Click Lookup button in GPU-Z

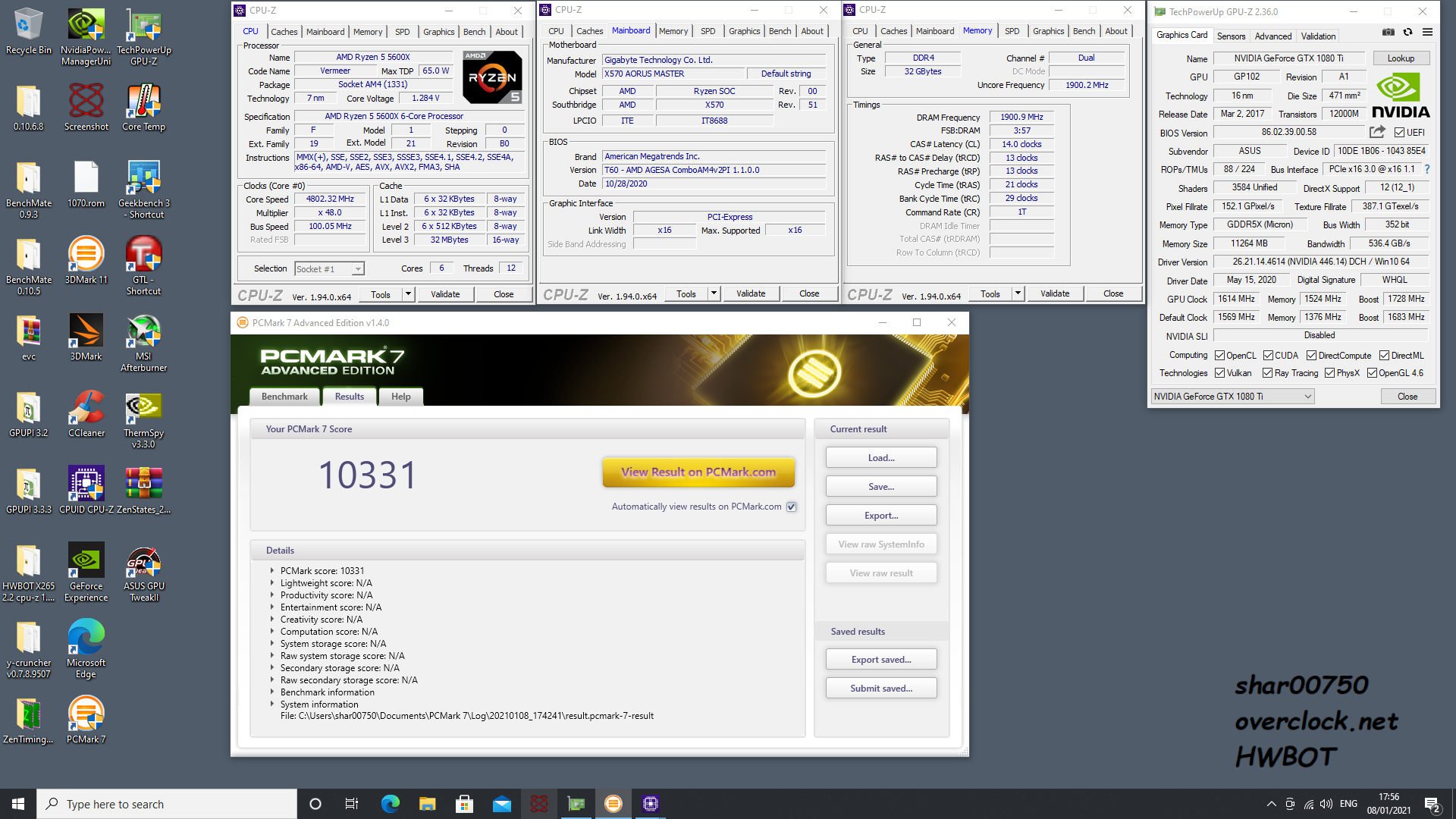[x=1401, y=58]
